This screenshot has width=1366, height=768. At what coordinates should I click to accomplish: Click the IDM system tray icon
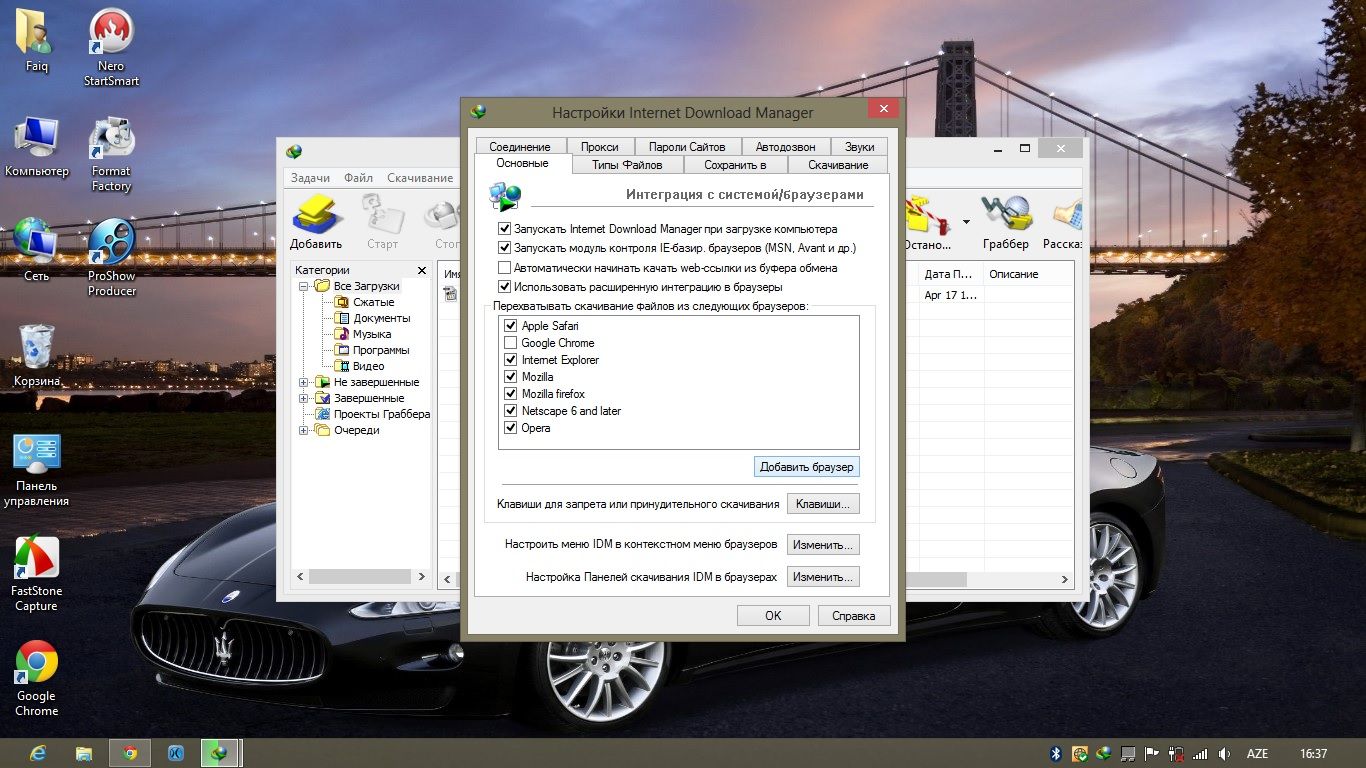1104,754
